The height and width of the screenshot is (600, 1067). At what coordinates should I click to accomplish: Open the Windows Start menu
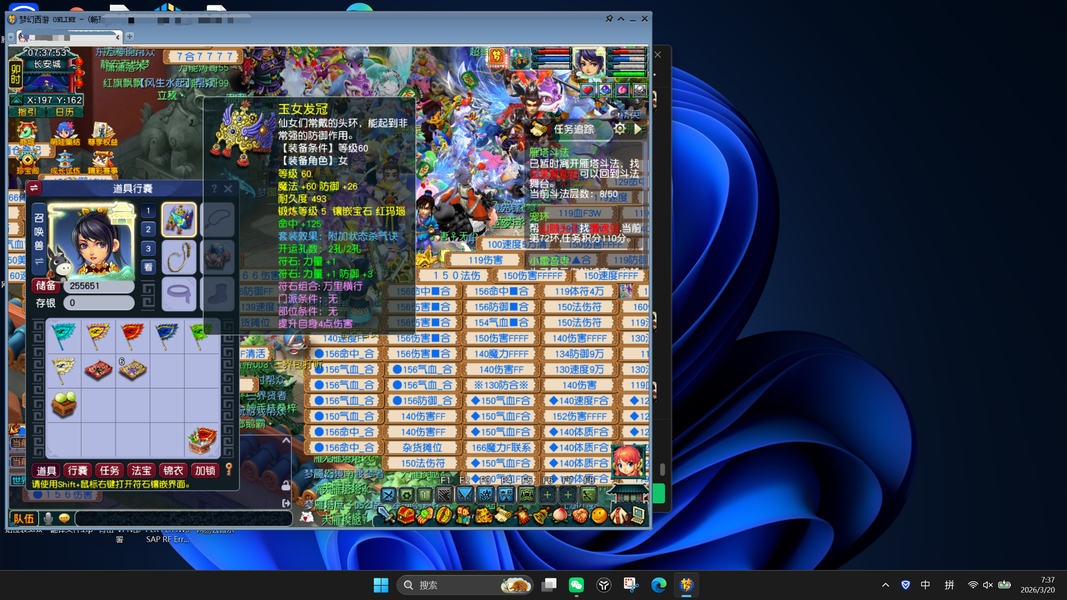(x=381, y=585)
